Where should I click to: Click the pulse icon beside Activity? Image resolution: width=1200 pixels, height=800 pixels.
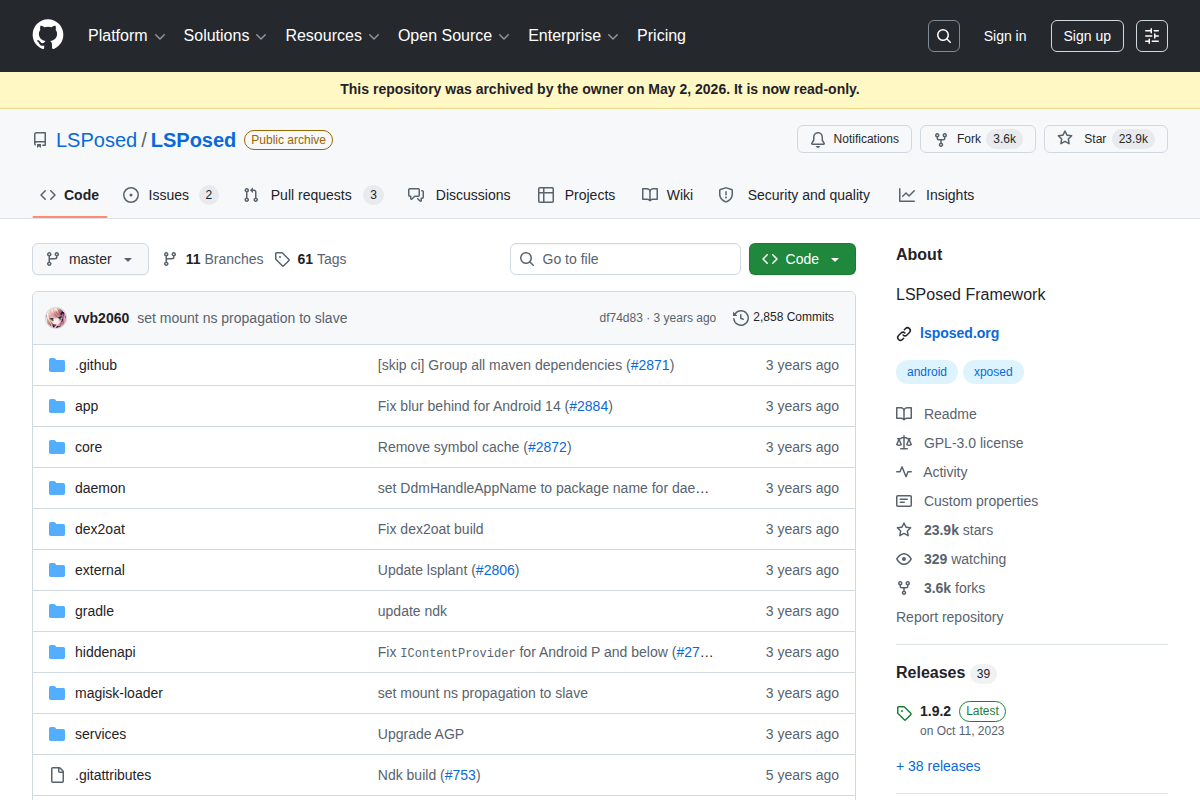pos(904,472)
